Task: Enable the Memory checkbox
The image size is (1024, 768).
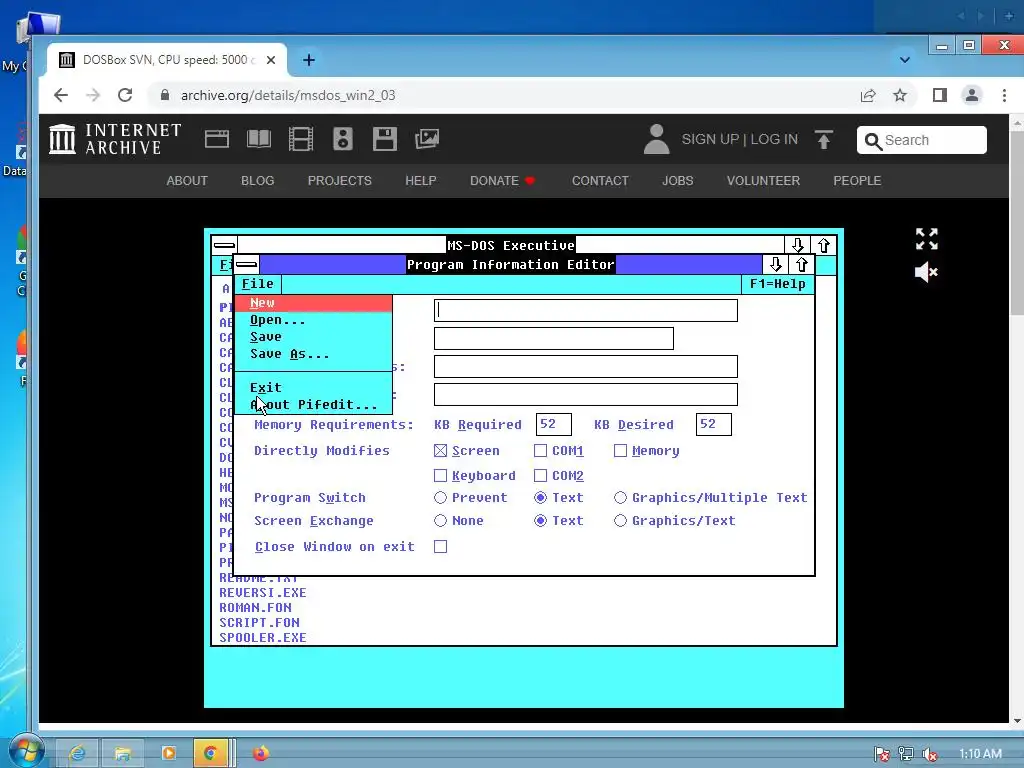Action: click(x=620, y=451)
